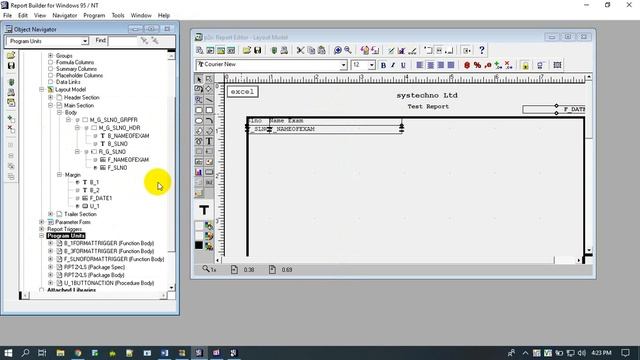The image size is (640, 360).
Task: Open the Courier New font dropdown
Action: pyautogui.click(x=343, y=65)
